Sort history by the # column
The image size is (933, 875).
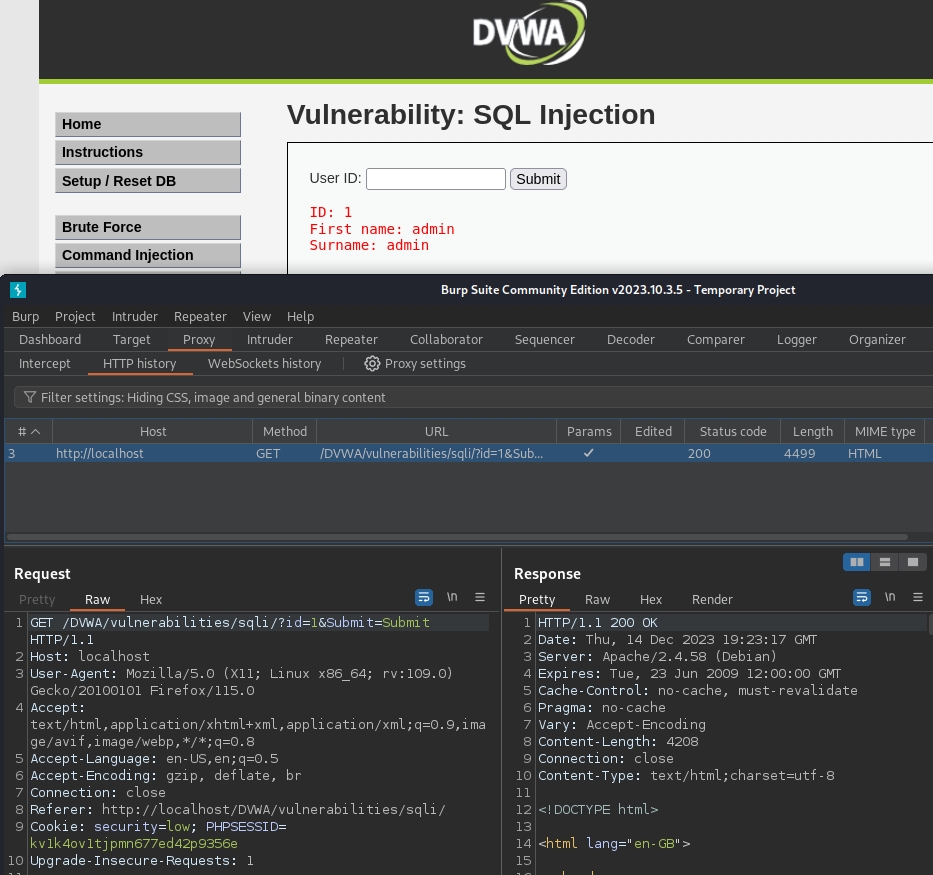[x=28, y=432]
